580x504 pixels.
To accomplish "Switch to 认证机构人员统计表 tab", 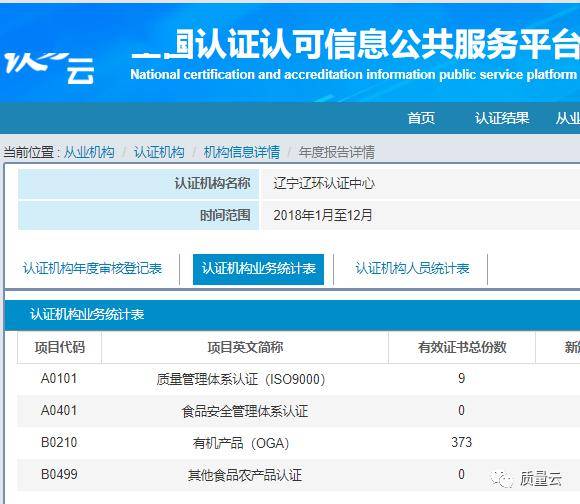I will tap(412, 269).
